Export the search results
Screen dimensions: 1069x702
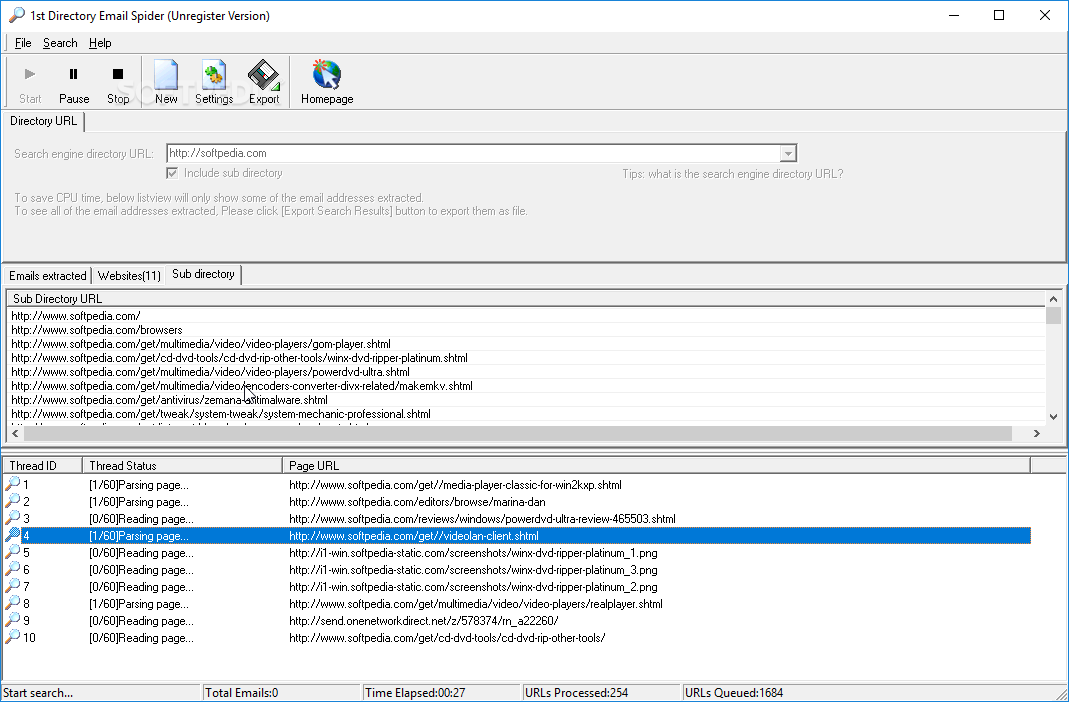[264, 83]
